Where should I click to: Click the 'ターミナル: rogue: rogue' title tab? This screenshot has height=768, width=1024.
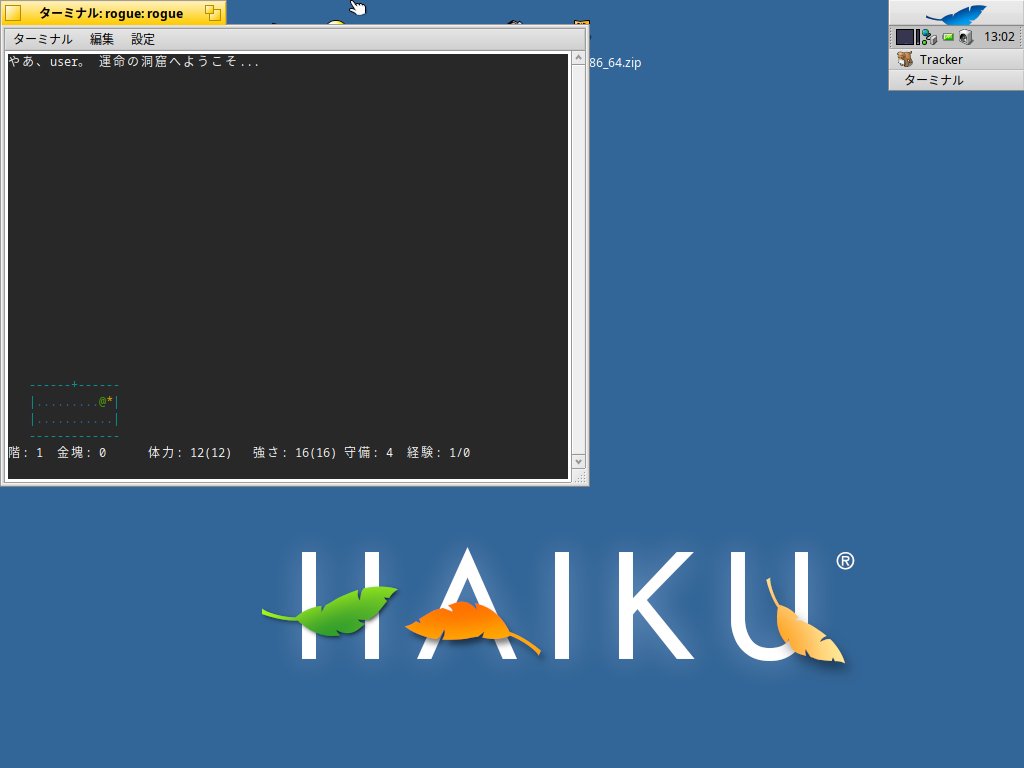111,13
